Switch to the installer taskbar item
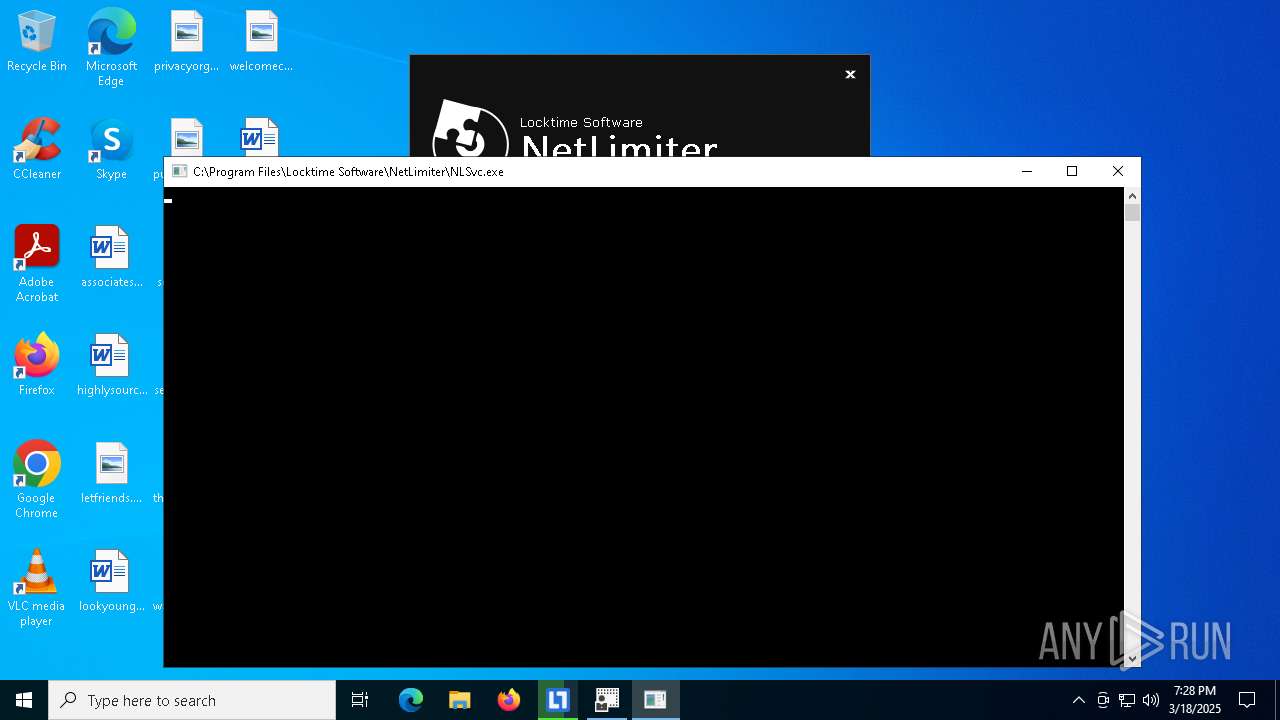 (607, 700)
